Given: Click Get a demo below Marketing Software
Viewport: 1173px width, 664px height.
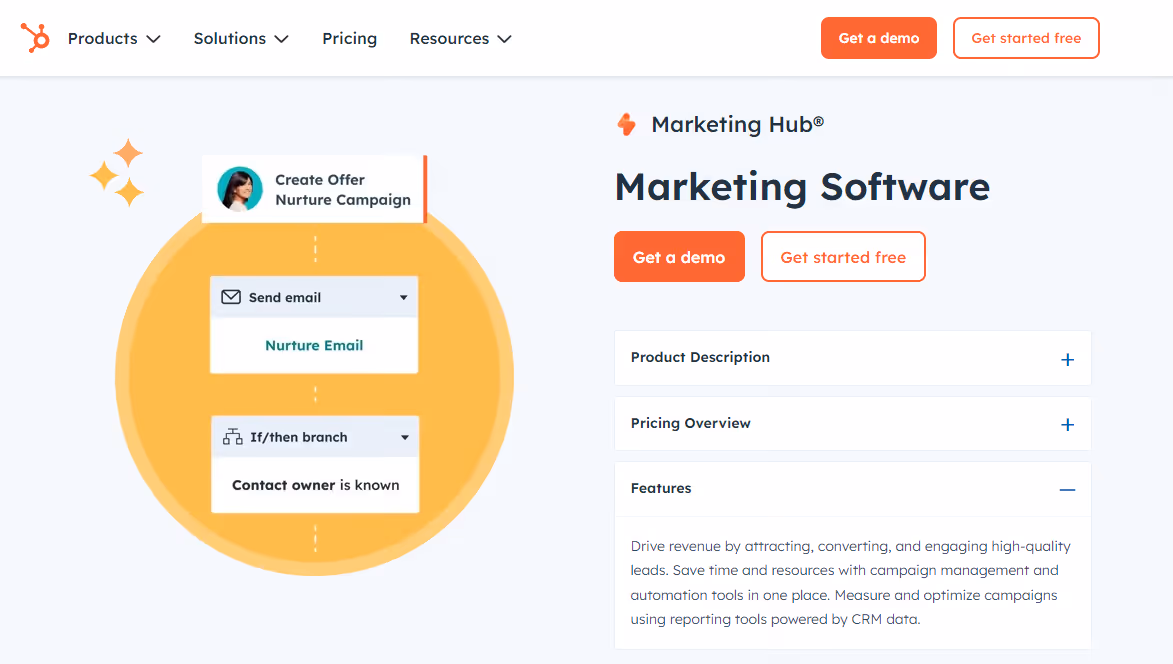Looking at the screenshot, I should coord(679,256).
